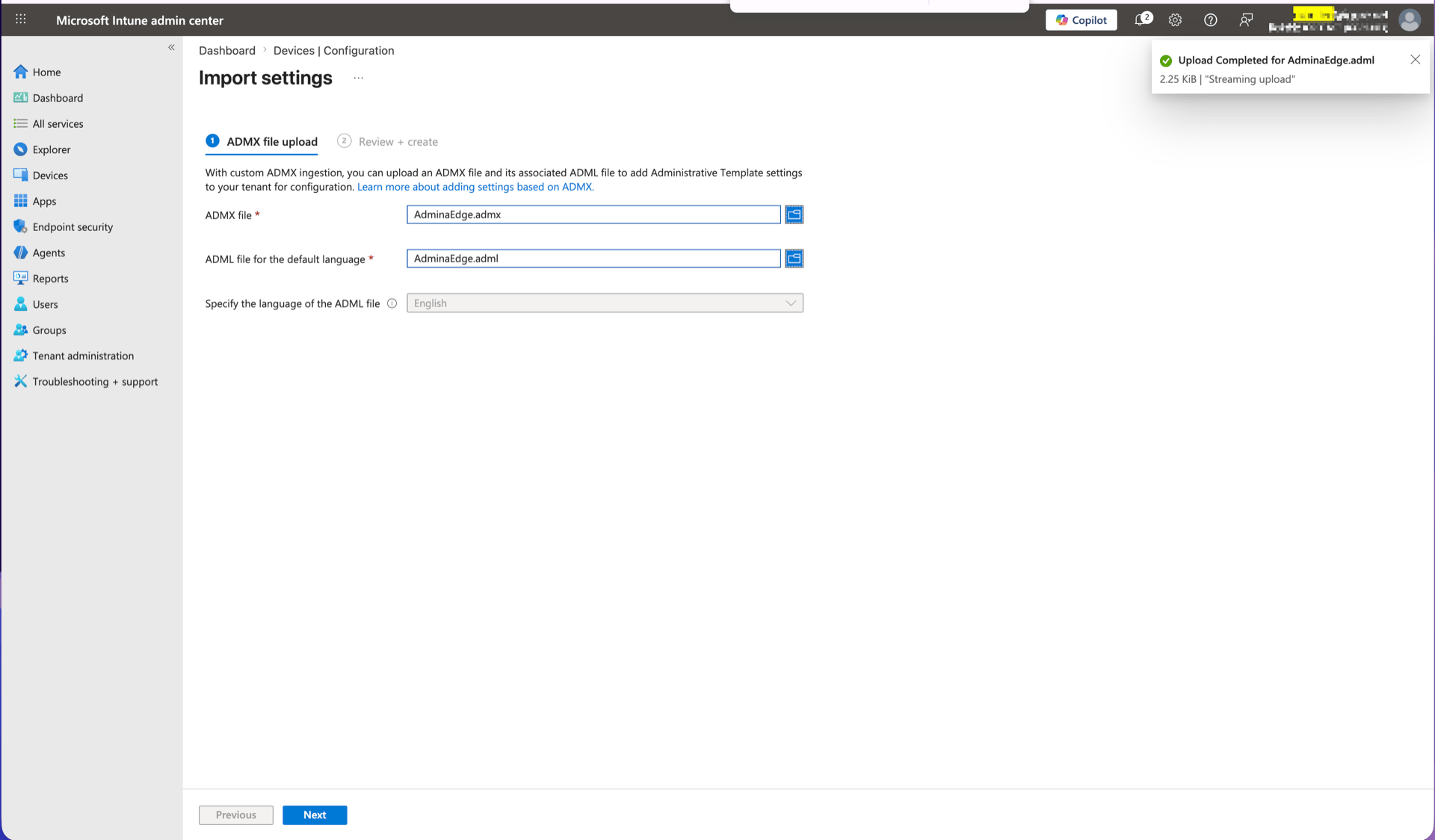
Task: Click the ADML file name field
Action: 593,259
